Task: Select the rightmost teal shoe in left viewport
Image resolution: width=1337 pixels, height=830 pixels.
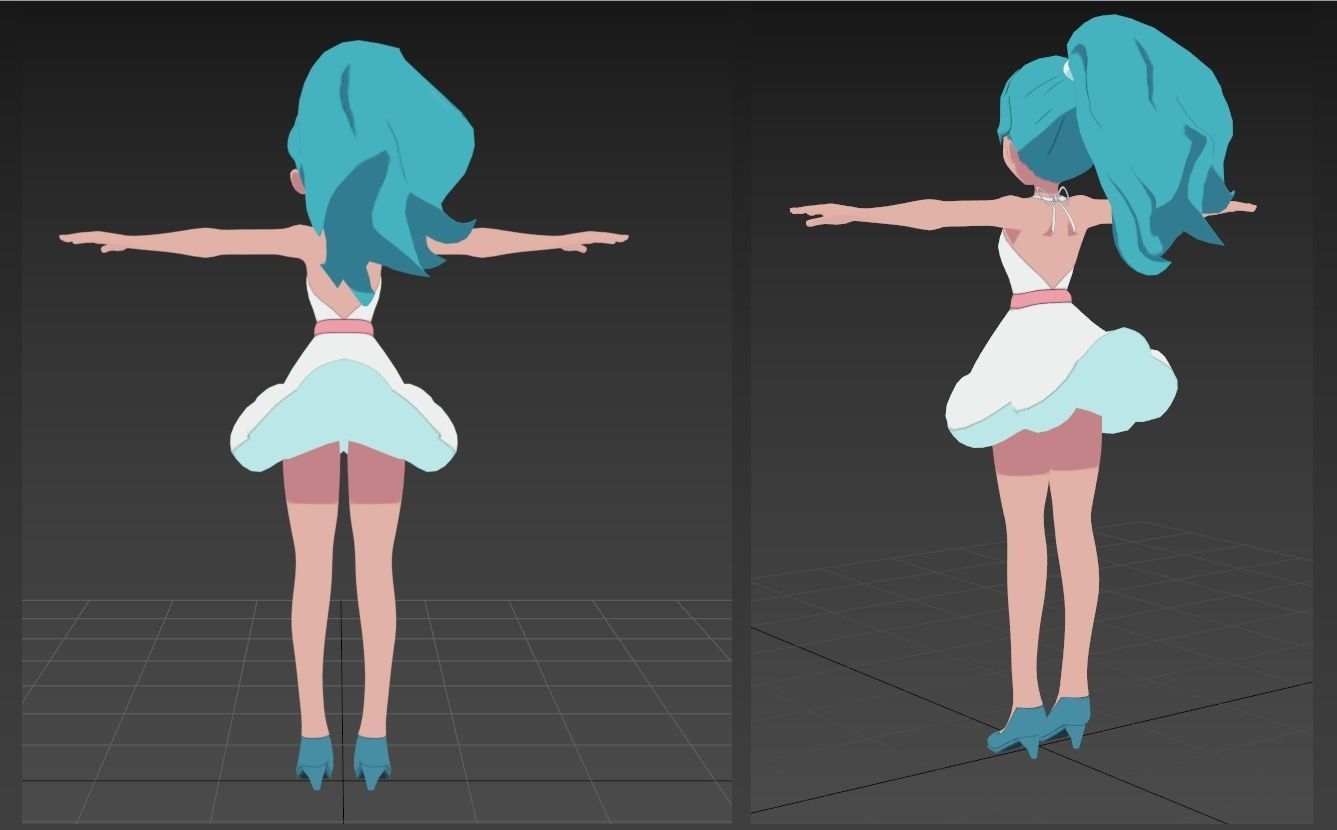Action: coord(372,761)
